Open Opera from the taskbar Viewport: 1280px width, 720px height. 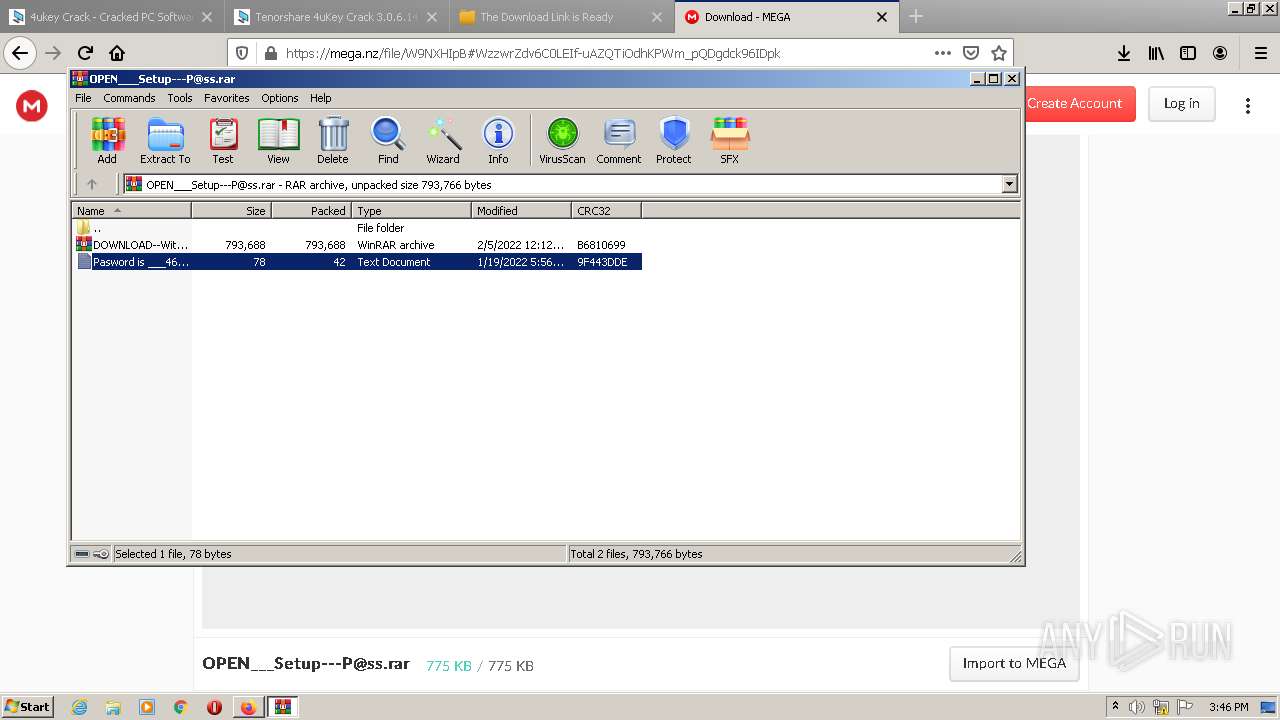(214, 707)
